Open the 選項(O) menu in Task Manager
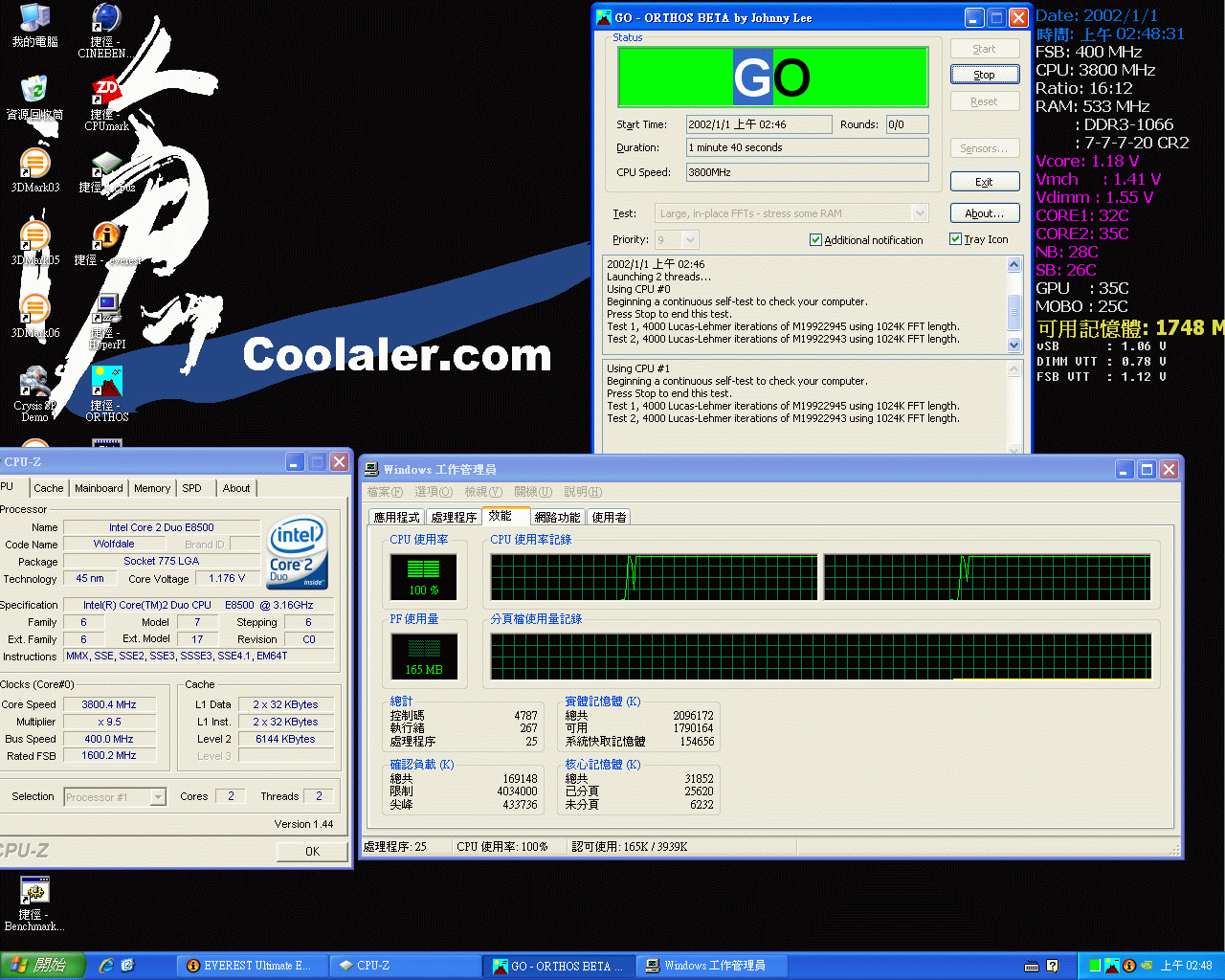 434,492
